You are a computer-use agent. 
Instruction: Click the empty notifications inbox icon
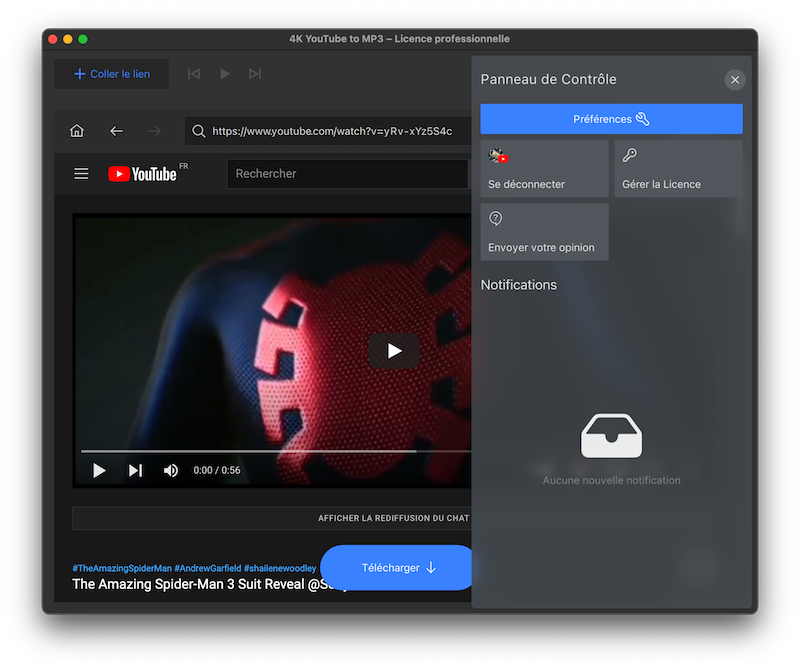611,436
